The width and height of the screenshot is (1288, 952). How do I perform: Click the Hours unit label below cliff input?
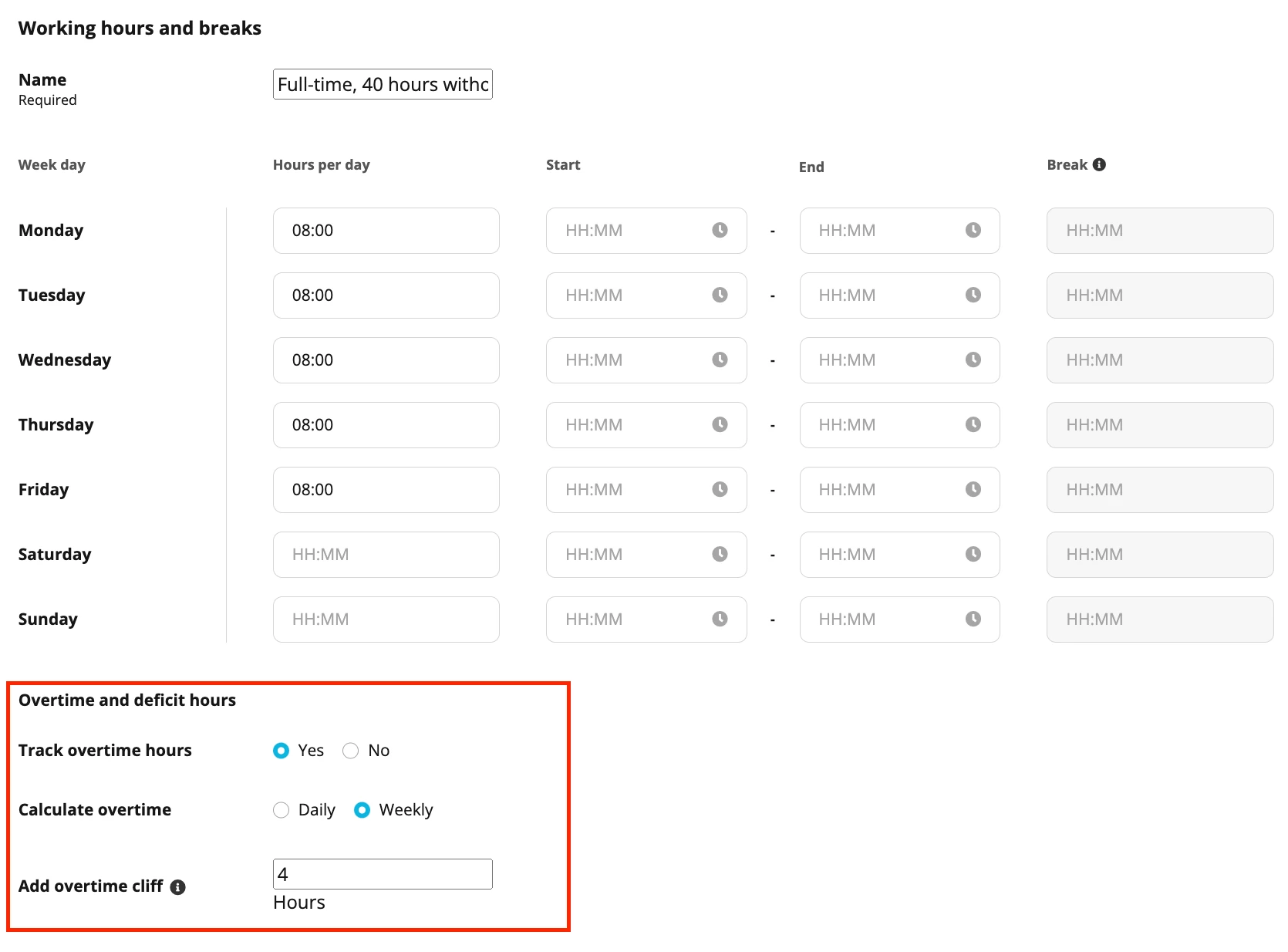click(299, 903)
